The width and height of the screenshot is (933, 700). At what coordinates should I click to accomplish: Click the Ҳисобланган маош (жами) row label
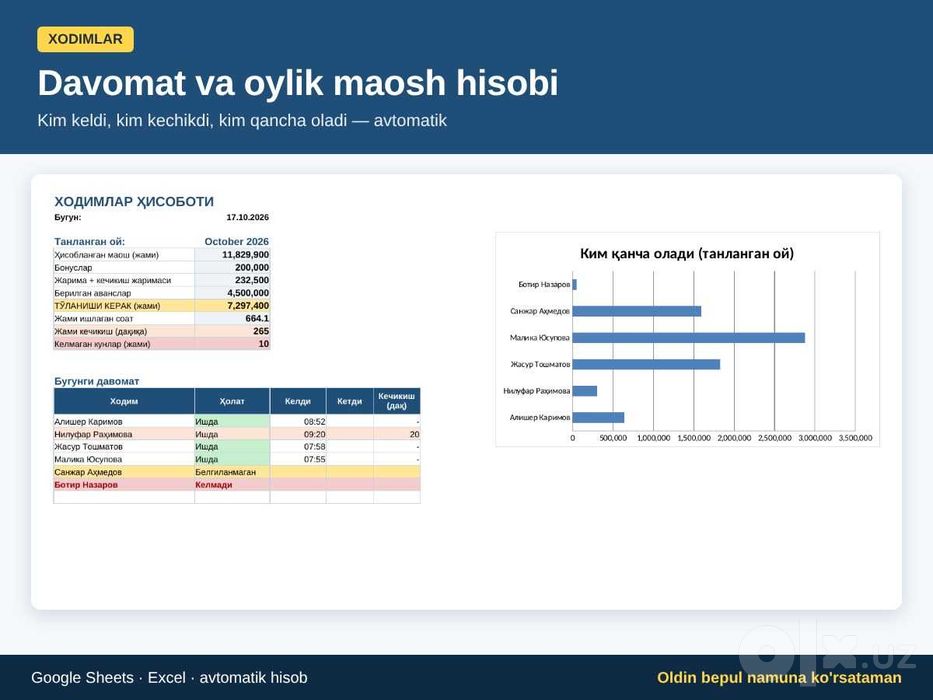tap(107, 255)
